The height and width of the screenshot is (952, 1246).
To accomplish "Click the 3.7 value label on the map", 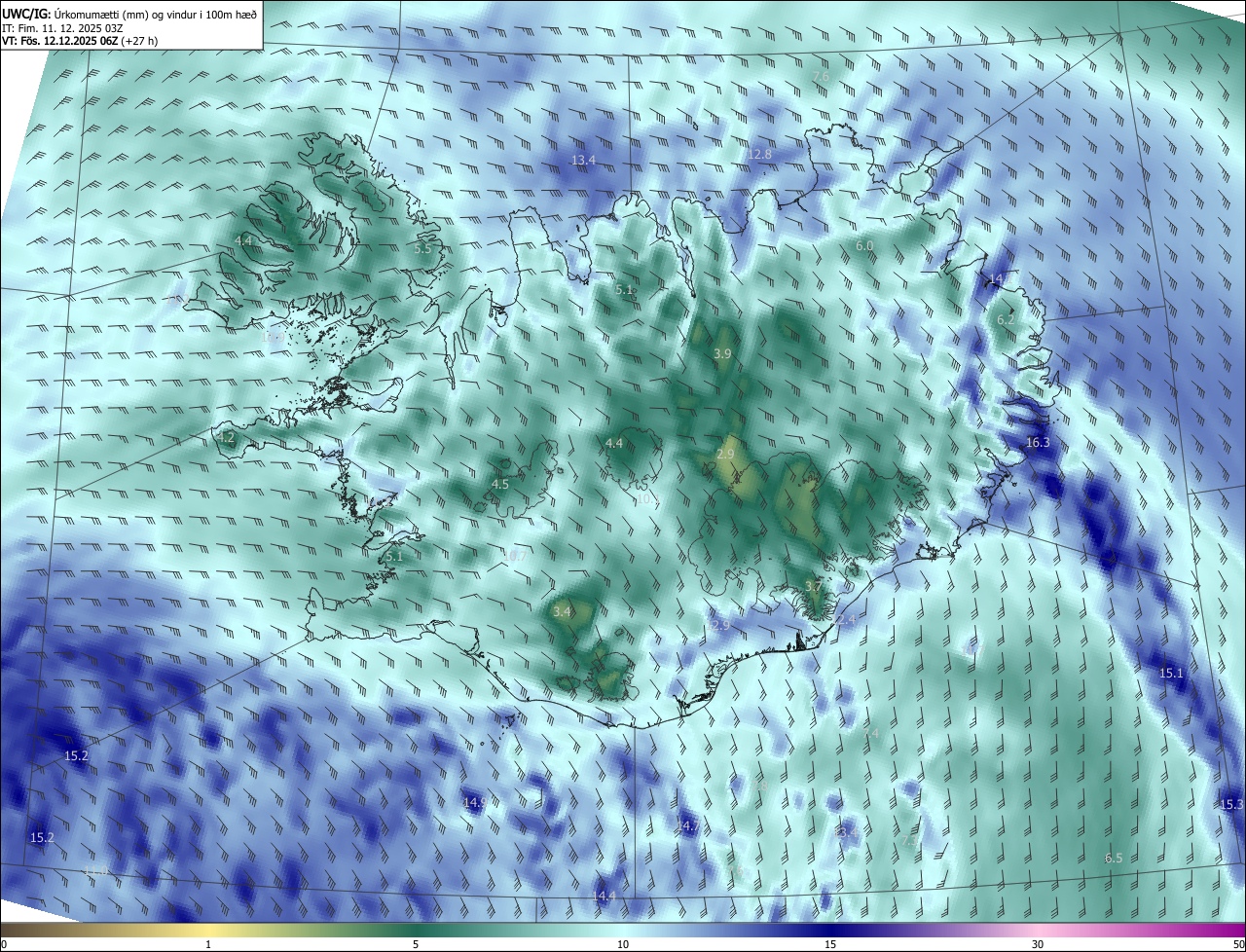I will pos(814,587).
